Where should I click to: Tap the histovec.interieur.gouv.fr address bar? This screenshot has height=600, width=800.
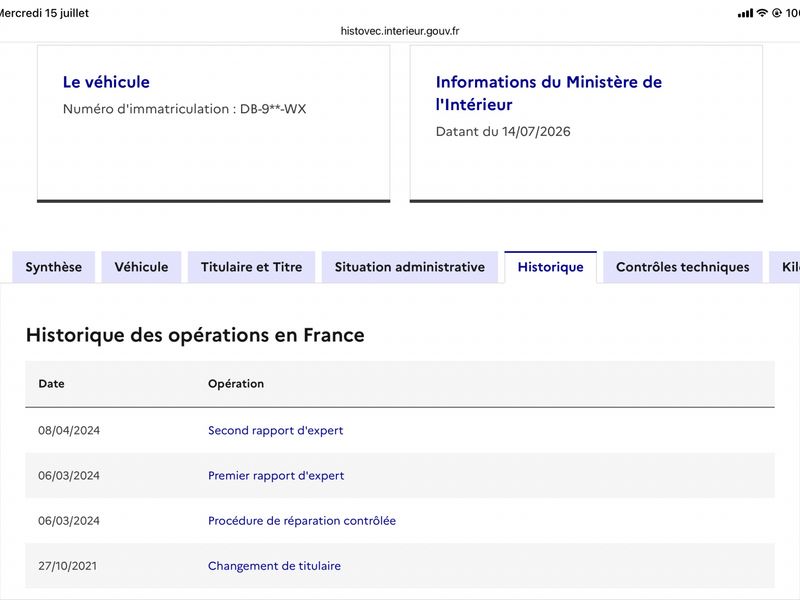tap(400, 31)
